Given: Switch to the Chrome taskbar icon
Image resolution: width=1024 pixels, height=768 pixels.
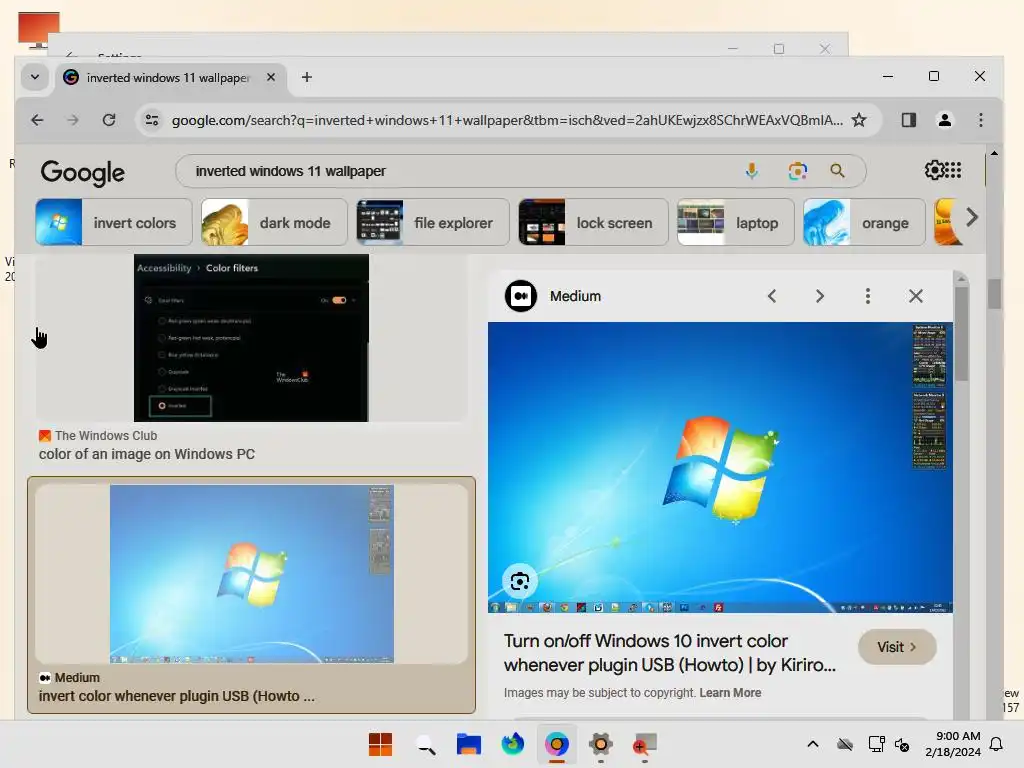Looking at the screenshot, I should click(x=556, y=744).
